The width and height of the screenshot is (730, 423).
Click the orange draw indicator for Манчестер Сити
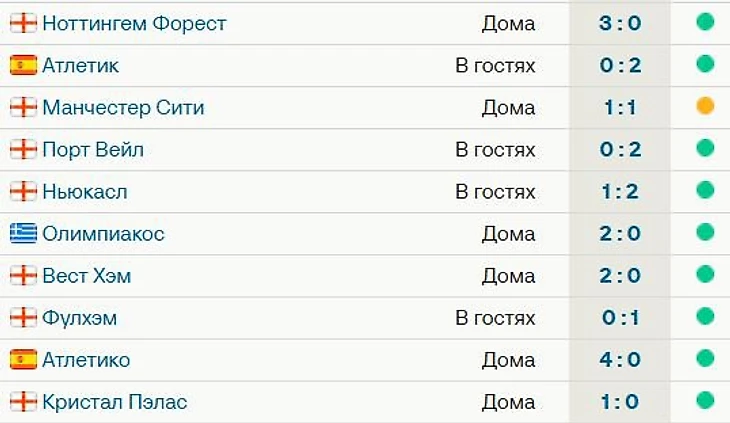pyautogui.click(x=705, y=106)
